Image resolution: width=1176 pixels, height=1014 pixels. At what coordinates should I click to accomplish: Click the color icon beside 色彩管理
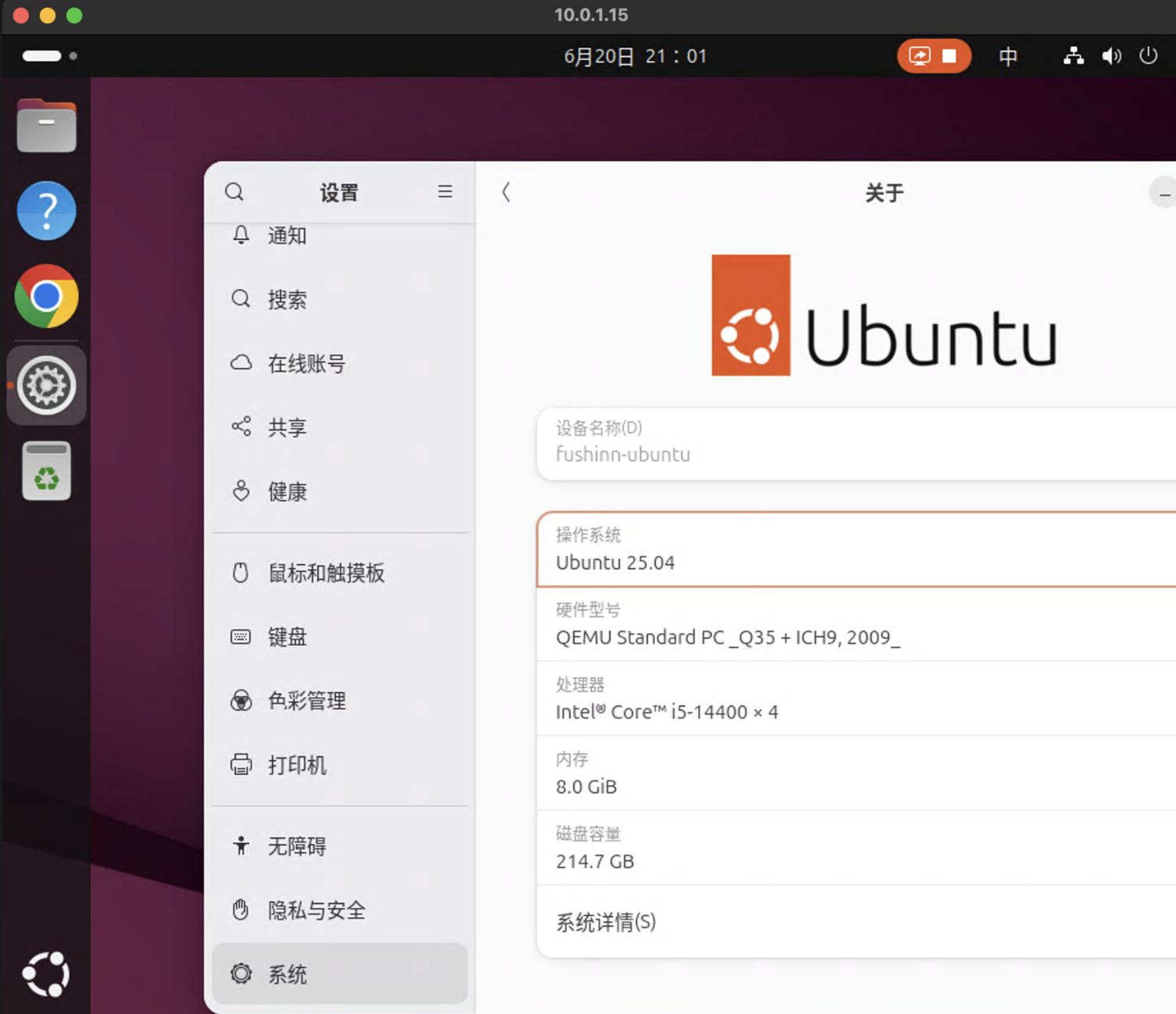241,701
